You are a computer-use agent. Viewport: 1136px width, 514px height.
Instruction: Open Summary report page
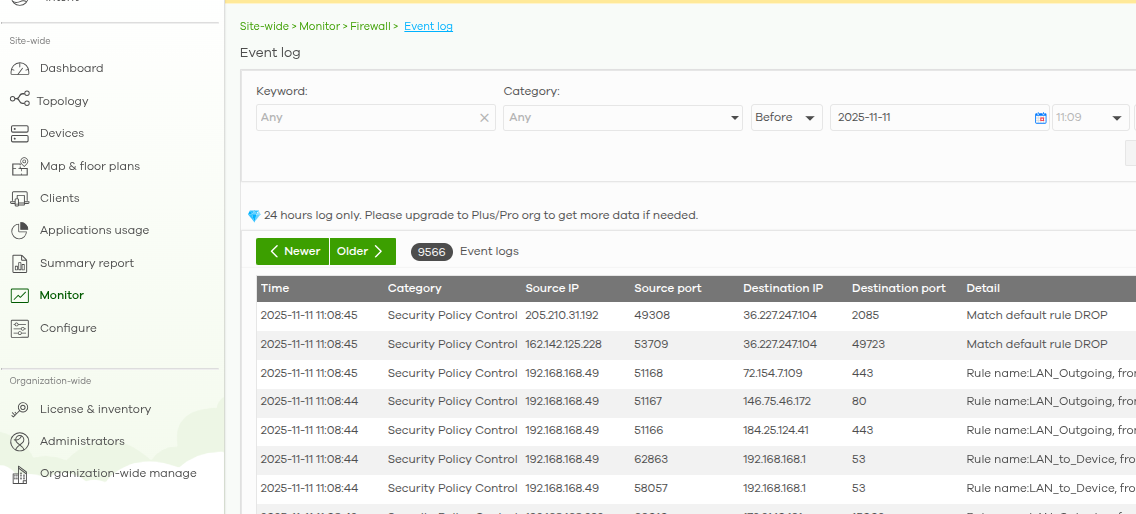click(x=87, y=263)
